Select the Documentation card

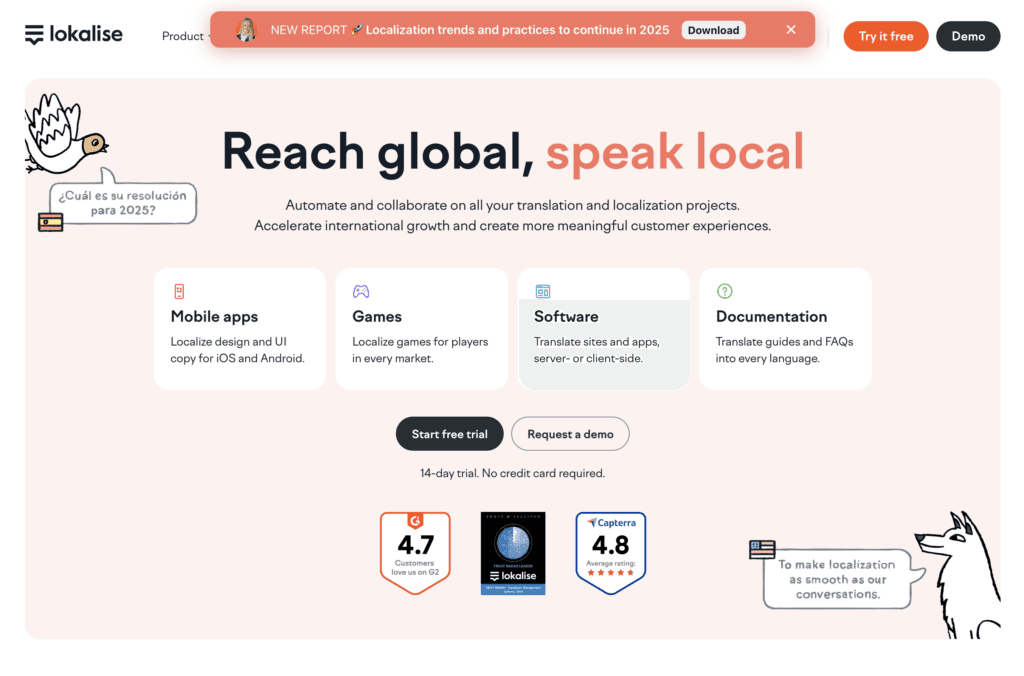pyautogui.click(x=785, y=328)
